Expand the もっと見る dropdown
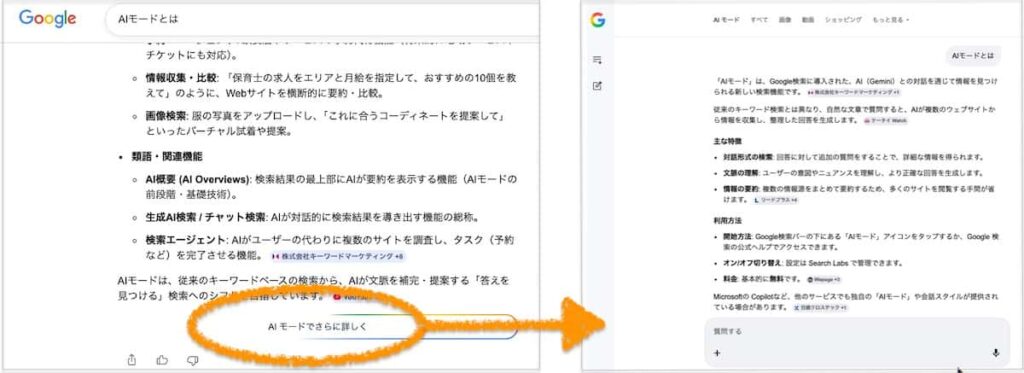1024x373 pixels. (891, 20)
